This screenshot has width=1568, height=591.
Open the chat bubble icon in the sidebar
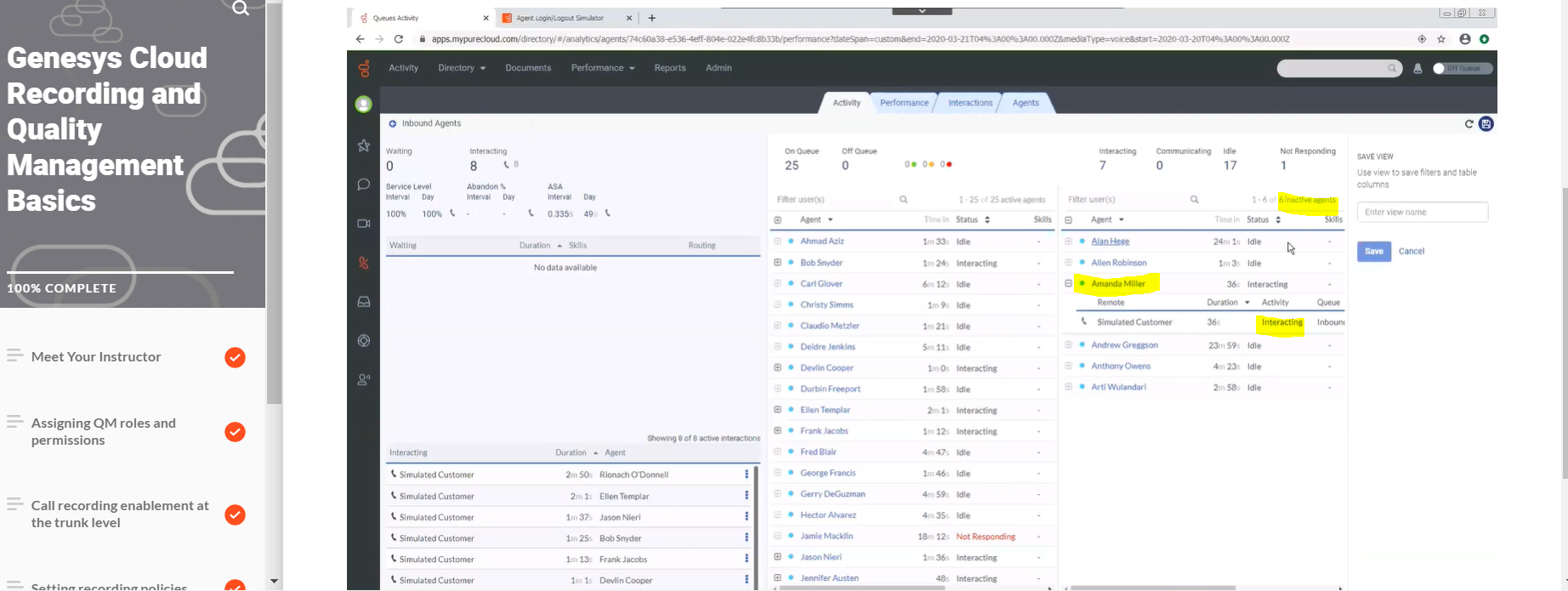coord(364,185)
